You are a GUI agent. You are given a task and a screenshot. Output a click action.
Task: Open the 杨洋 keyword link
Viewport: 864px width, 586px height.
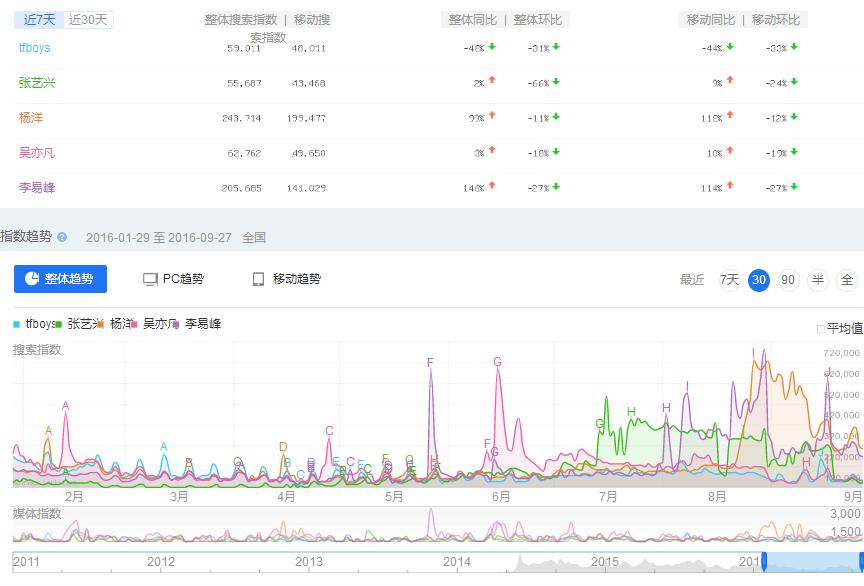[31, 117]
